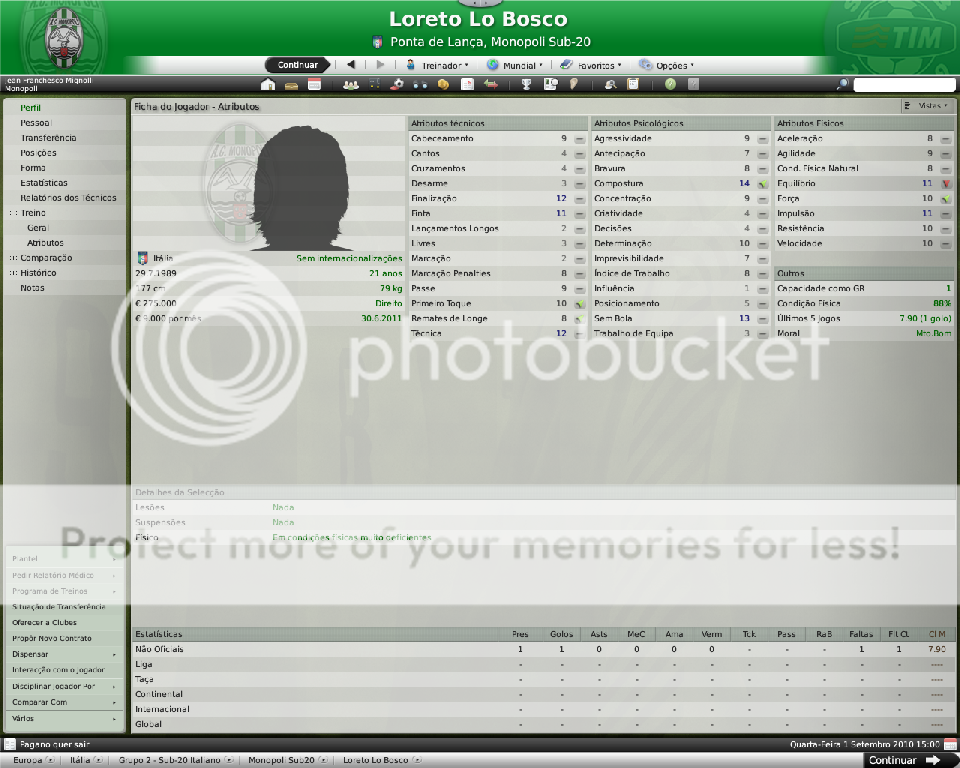Screen dimensions: 960x768
Task: Click the squad people icon in the toolbar
Action: tap(351, 85)
